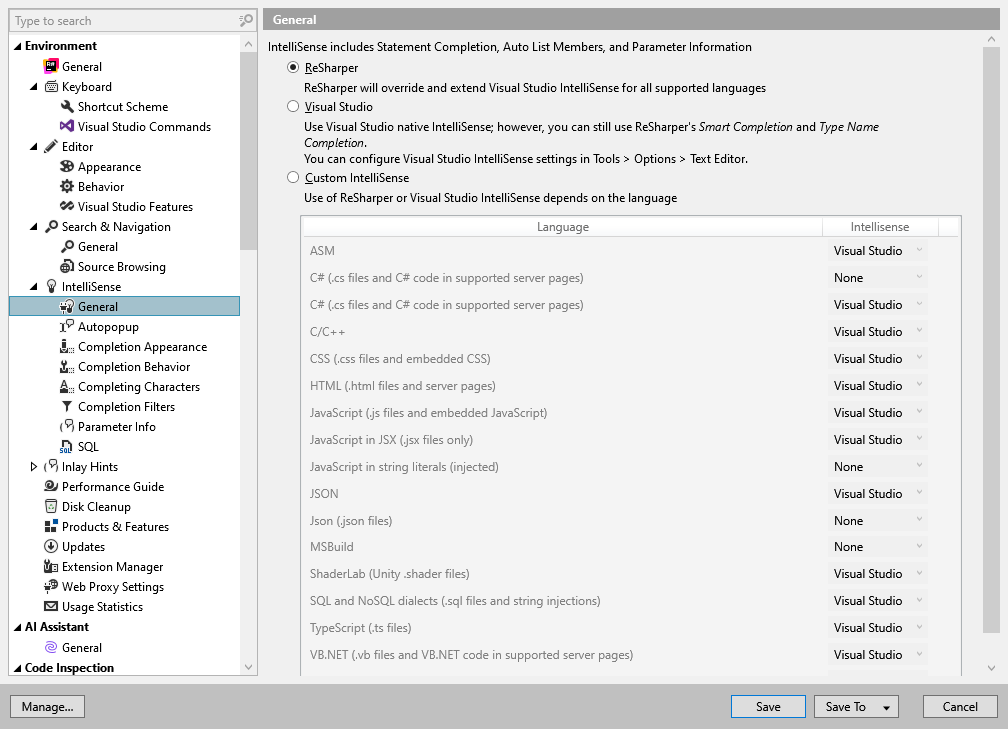Expand the Inlay Hints tree node
1008x729 pixels.
[x=32, y=466]
